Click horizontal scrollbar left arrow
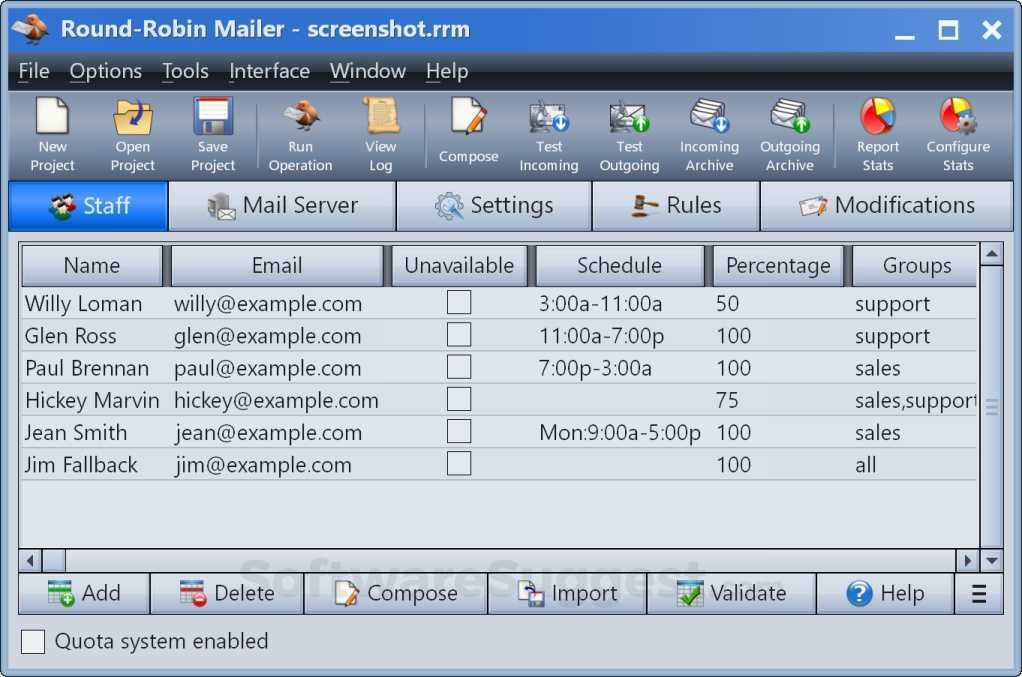Screen dimensions: 1022x677 point(30,560)
